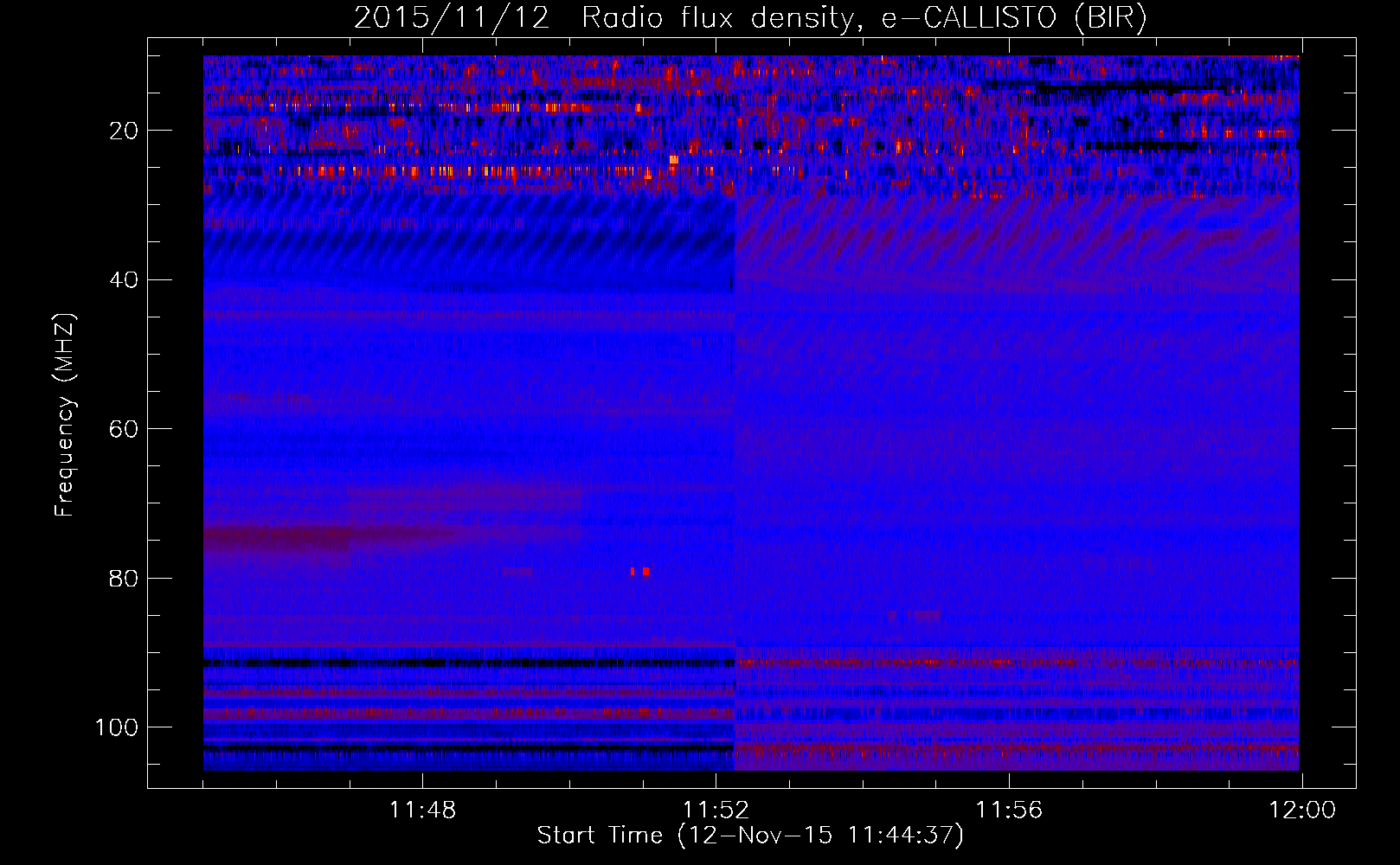Click the 11:56 time tick label

tap(1009, 811)
